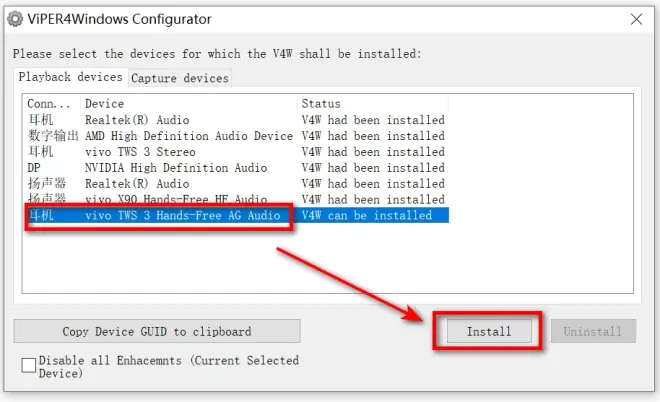This screenshot has height=402, width=660.
Task: Switch to the Capture devices tab
Action: click(180, 78)
